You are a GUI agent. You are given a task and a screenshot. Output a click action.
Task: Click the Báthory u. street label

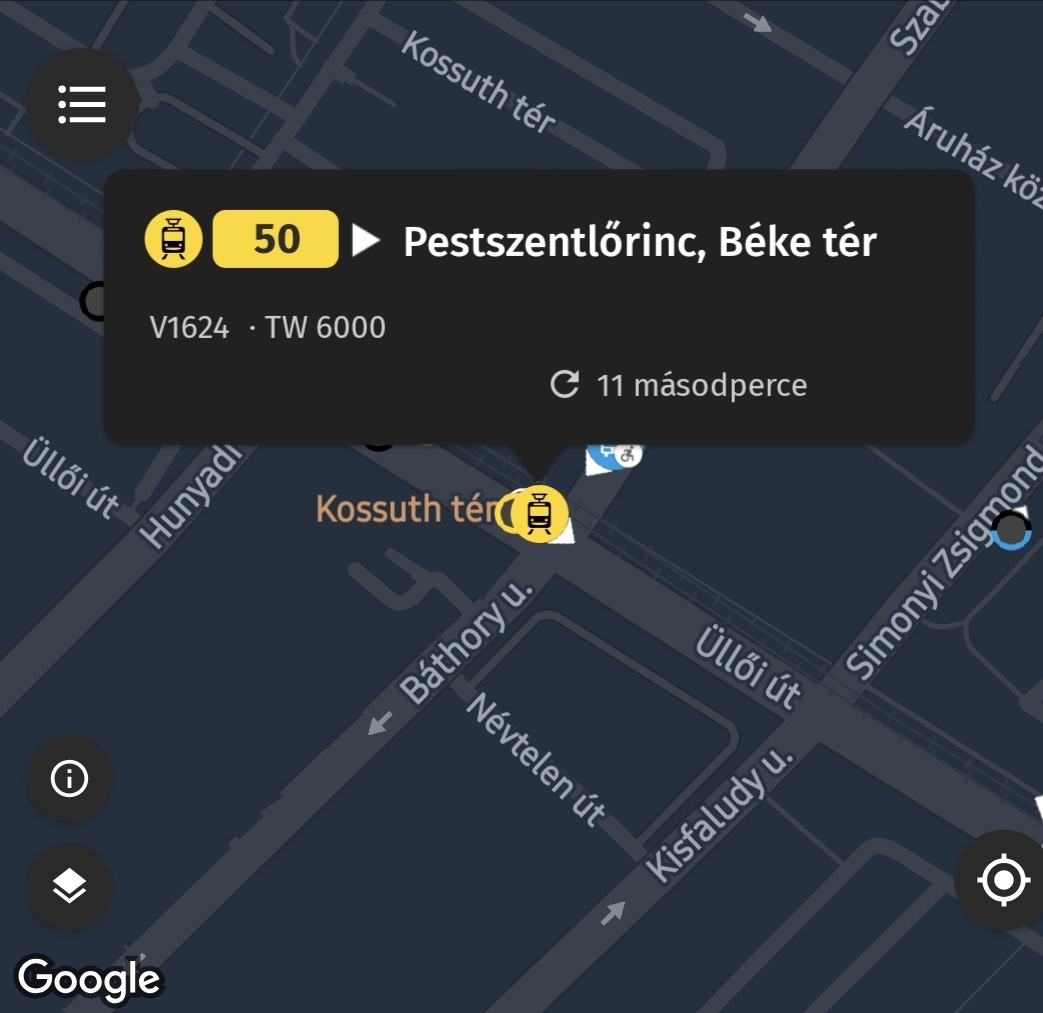pyautogui.click(x=466, y=641)
